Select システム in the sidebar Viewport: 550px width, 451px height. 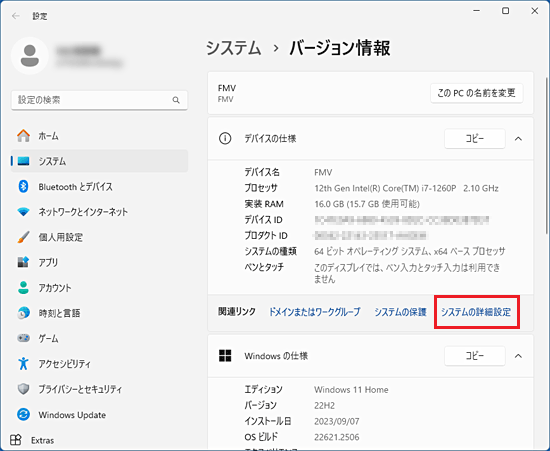coord(99,161)
